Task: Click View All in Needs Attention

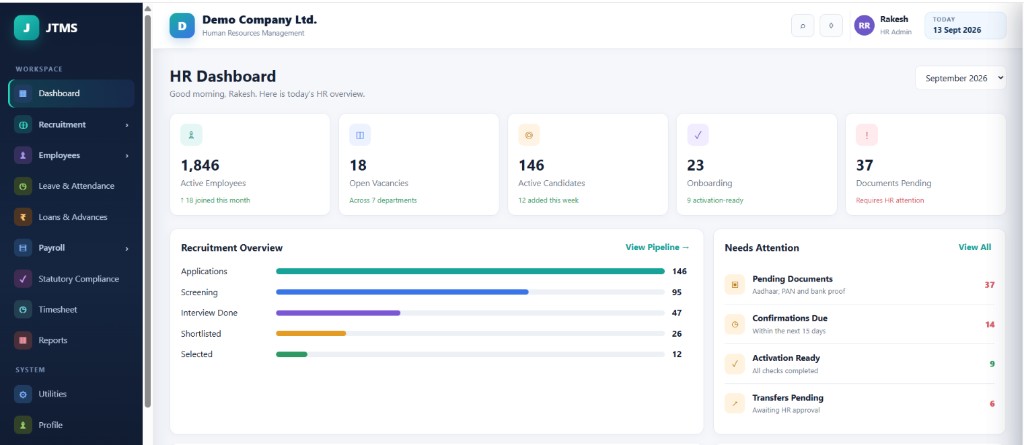Action: tap(974, 248)
